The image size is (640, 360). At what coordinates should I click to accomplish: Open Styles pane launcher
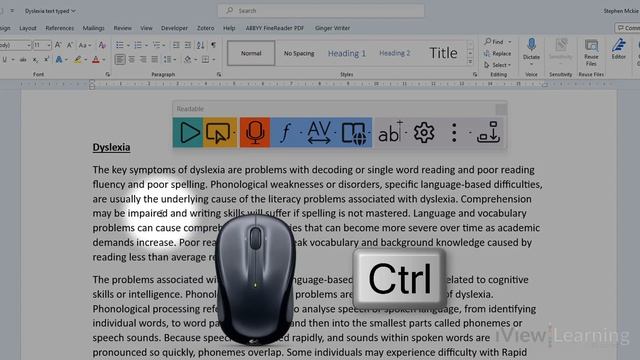point(475,74)
